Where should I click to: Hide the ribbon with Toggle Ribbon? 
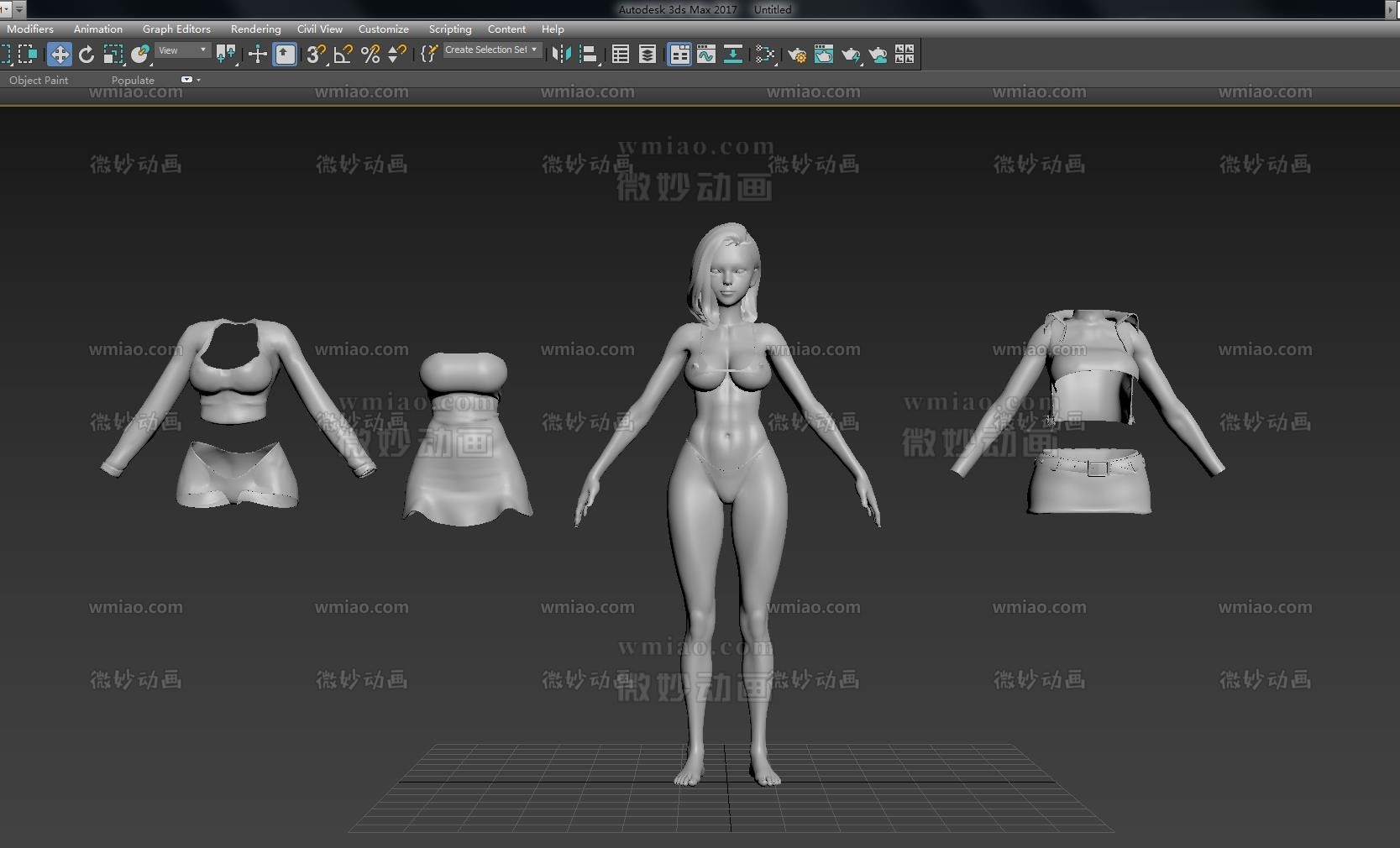click(679, 55)
